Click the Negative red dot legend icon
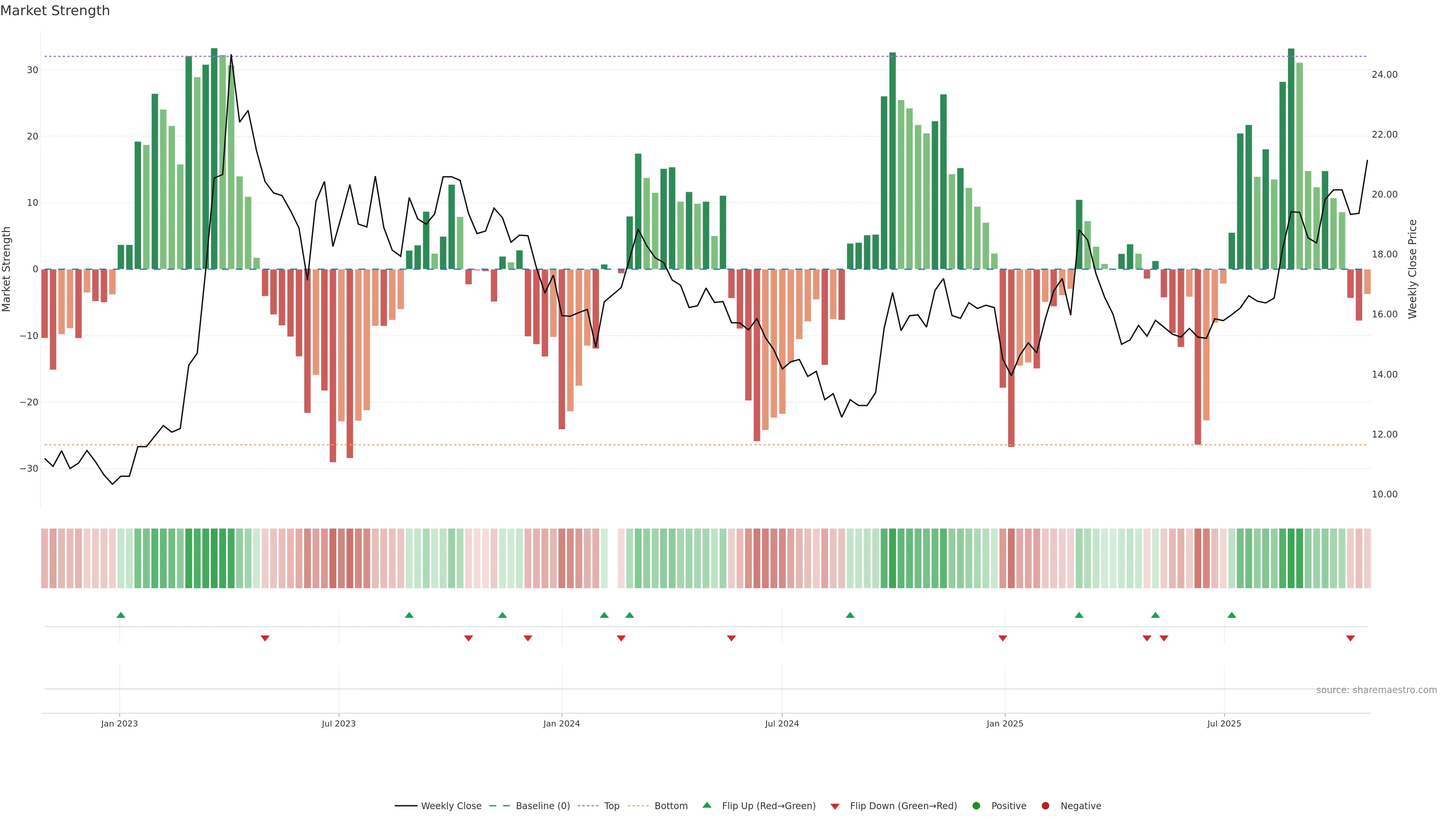Image resolution: width=1456 pixels, height=819 pixels. click(x=1045, y=806)
